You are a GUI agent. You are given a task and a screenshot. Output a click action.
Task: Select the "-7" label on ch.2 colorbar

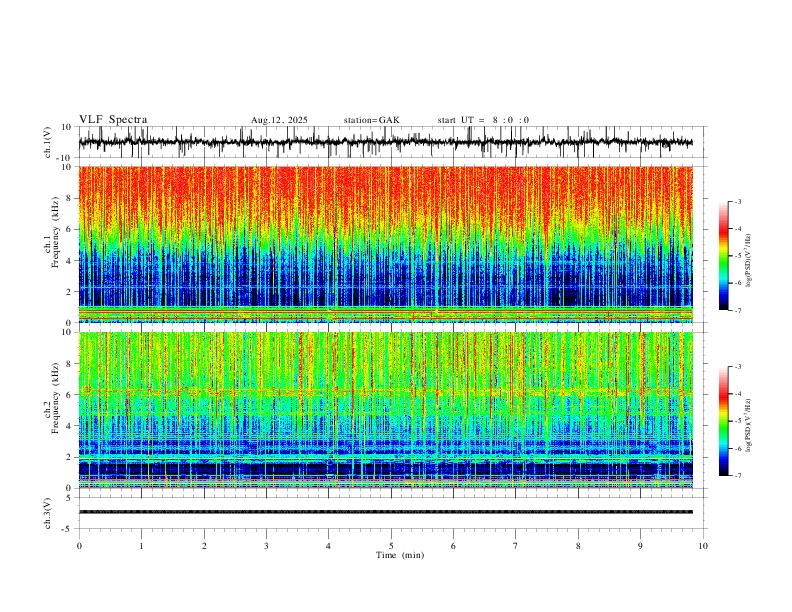point(738,476)
